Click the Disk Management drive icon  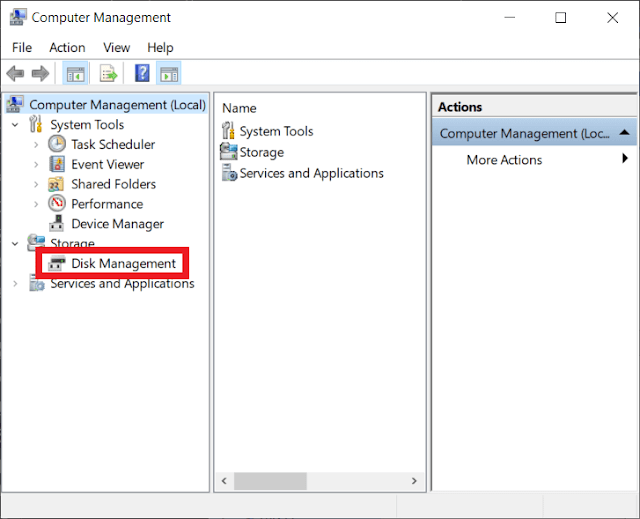click(x=57, y=264)
